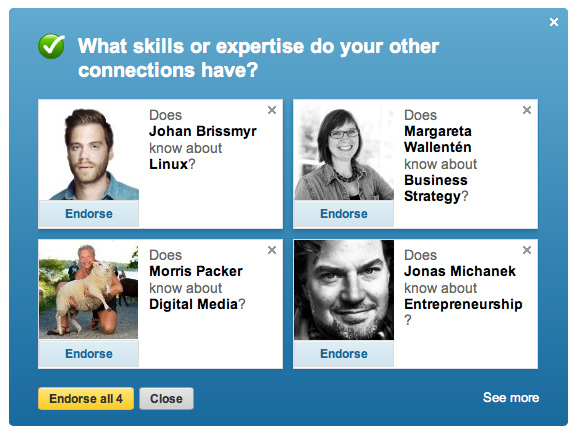This screenshot has width=578, height=434.
Task: Click the Endorse all 4 button
Action: (86, 399)
